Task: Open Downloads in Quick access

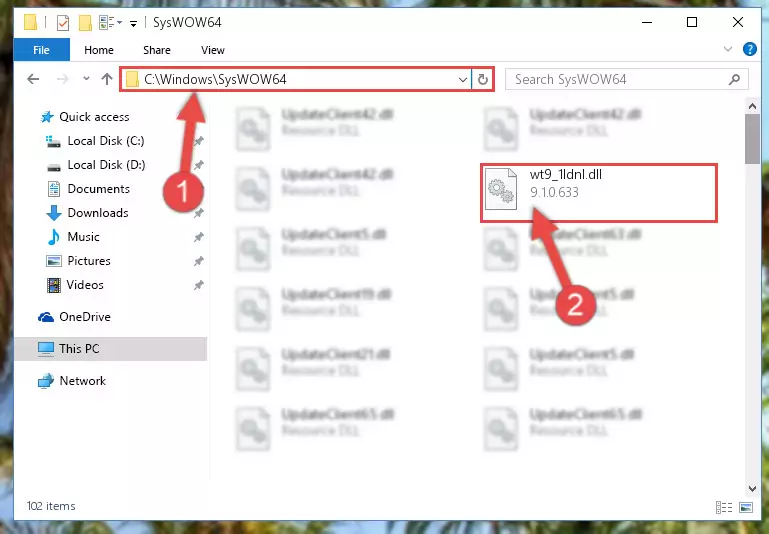Action: coord(98,213)
